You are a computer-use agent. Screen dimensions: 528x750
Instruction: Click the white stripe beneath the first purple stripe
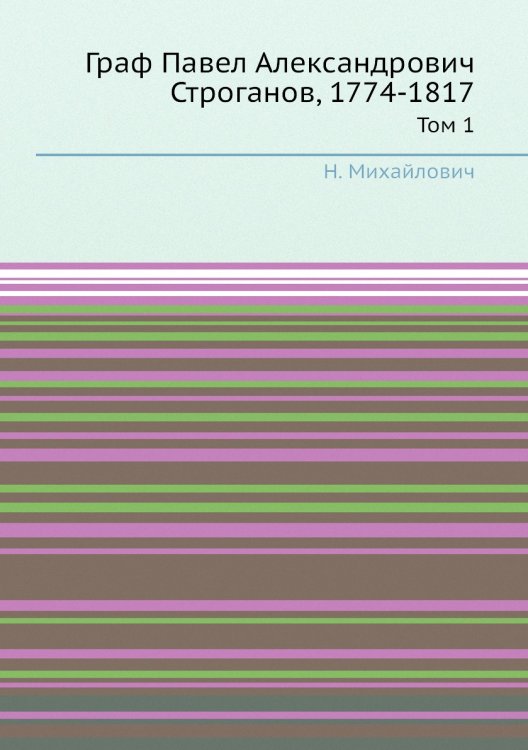[x=264, y=274]
